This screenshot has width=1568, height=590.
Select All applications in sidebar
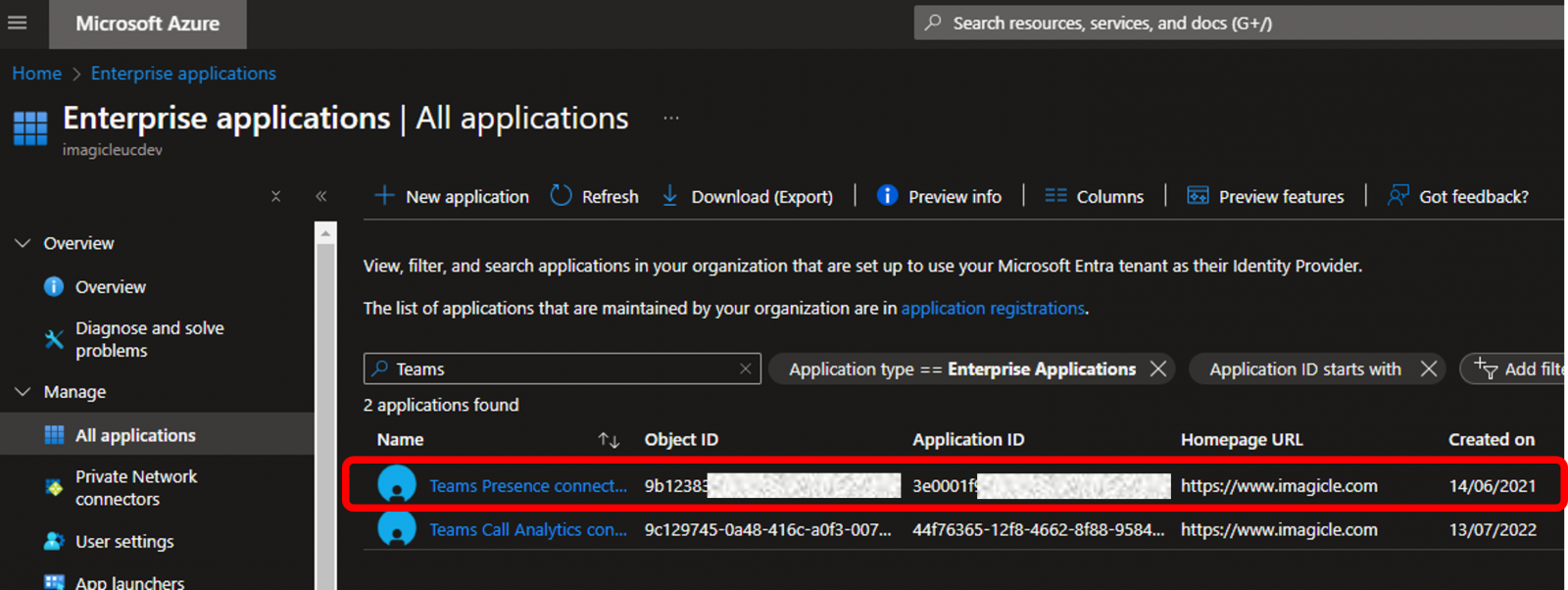point(135,435)
